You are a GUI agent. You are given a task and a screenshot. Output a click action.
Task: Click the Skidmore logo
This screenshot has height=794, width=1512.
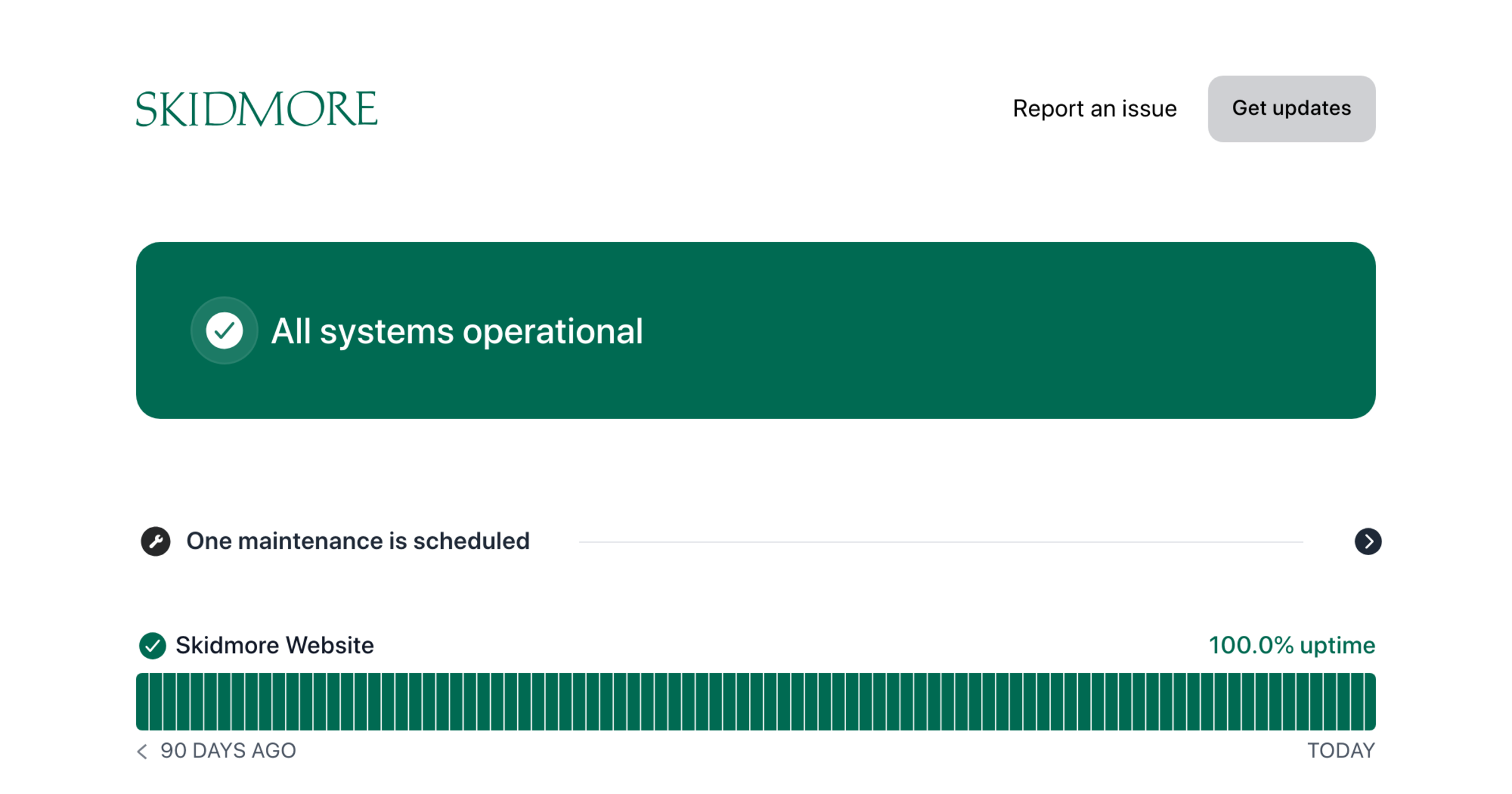click(x=256, y=109)
